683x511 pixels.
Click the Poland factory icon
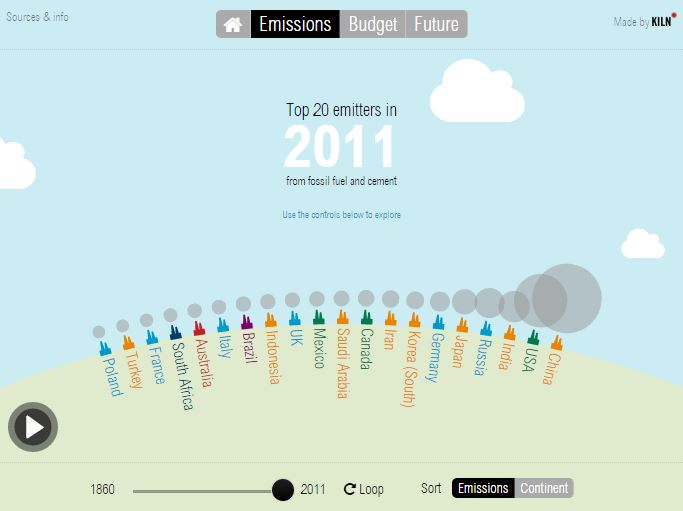point(105,349)
